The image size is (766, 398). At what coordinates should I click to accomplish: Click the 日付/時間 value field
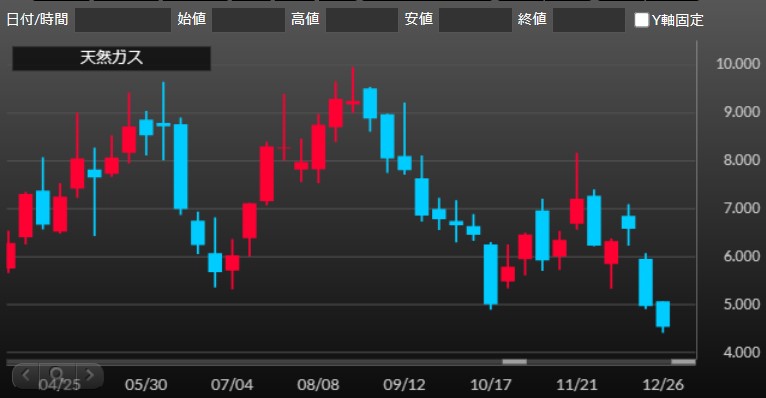click(x=123, y=20)
